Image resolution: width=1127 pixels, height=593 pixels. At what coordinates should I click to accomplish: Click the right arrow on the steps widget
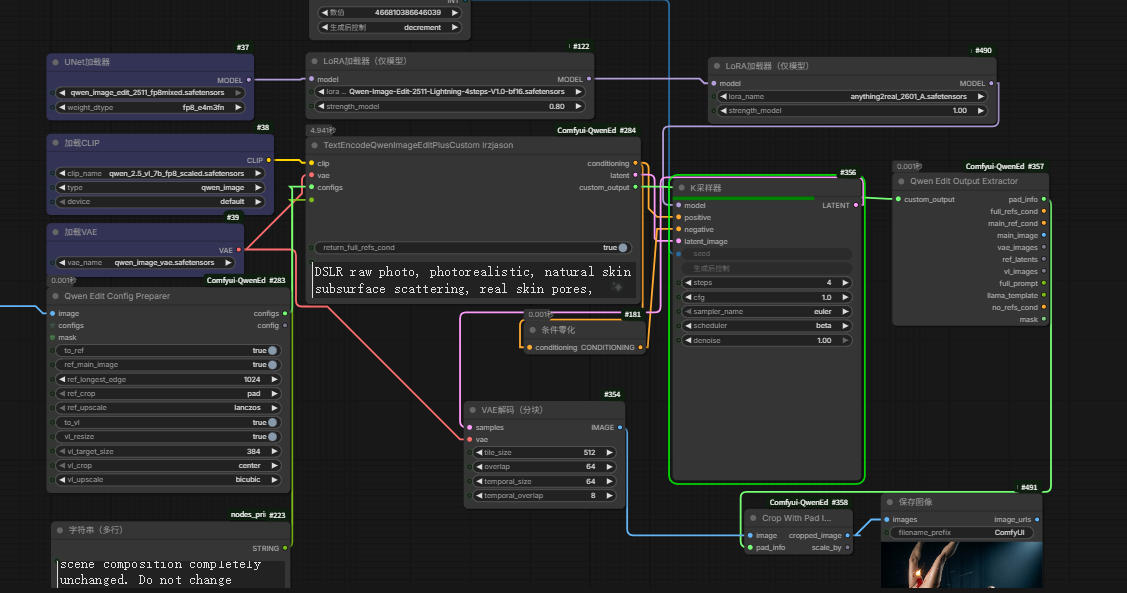tap(845, 282)
